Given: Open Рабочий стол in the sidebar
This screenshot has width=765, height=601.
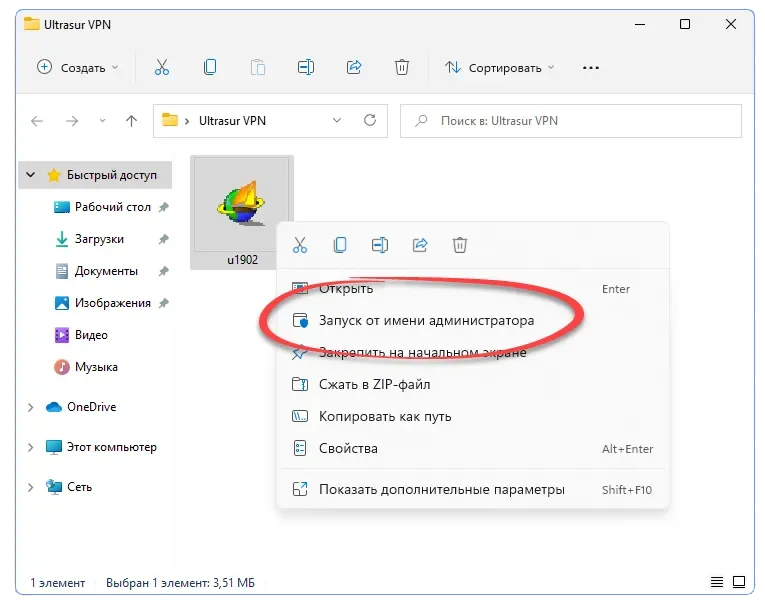Looking at the screenshot, I should (x=112, y=207).
